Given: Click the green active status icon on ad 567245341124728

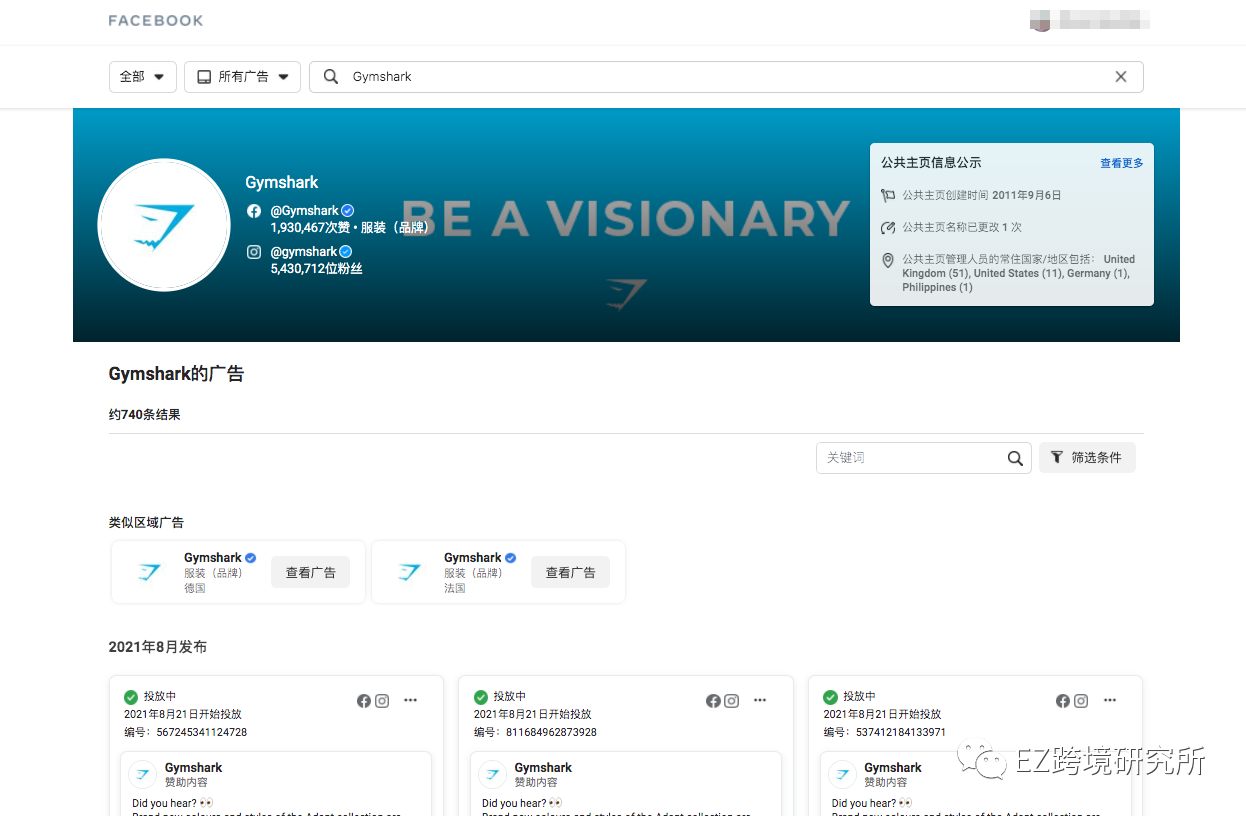Looking at the screenshot, I should (131, 697).
